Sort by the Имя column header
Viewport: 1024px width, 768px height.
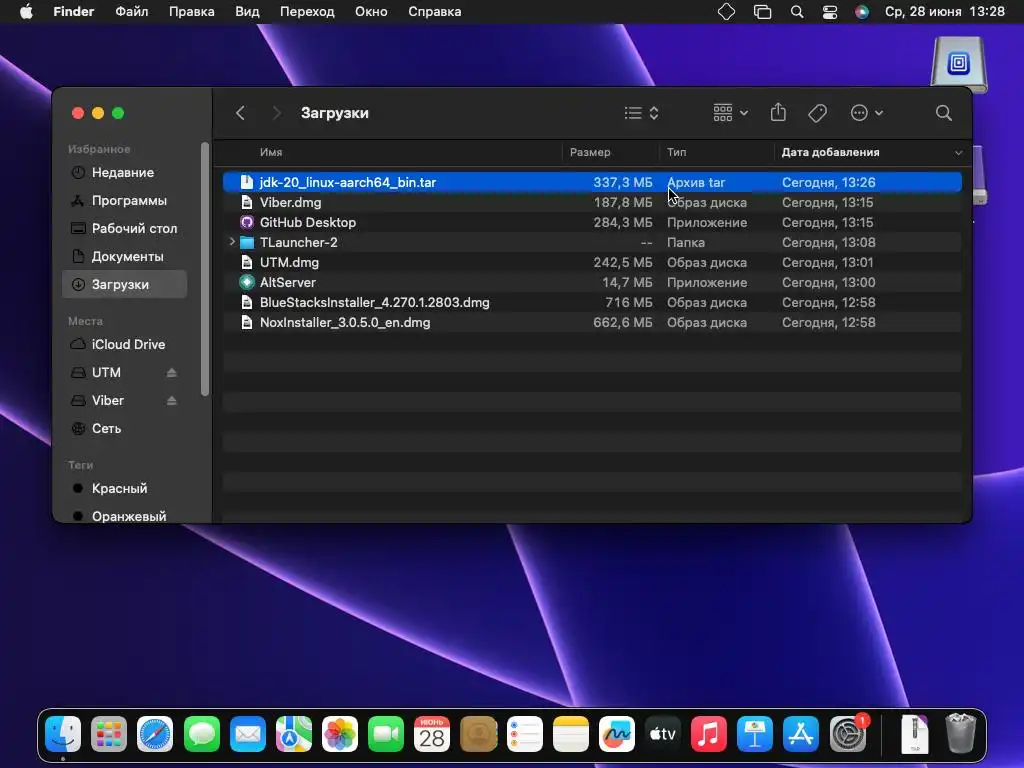[x=271, y=152]
